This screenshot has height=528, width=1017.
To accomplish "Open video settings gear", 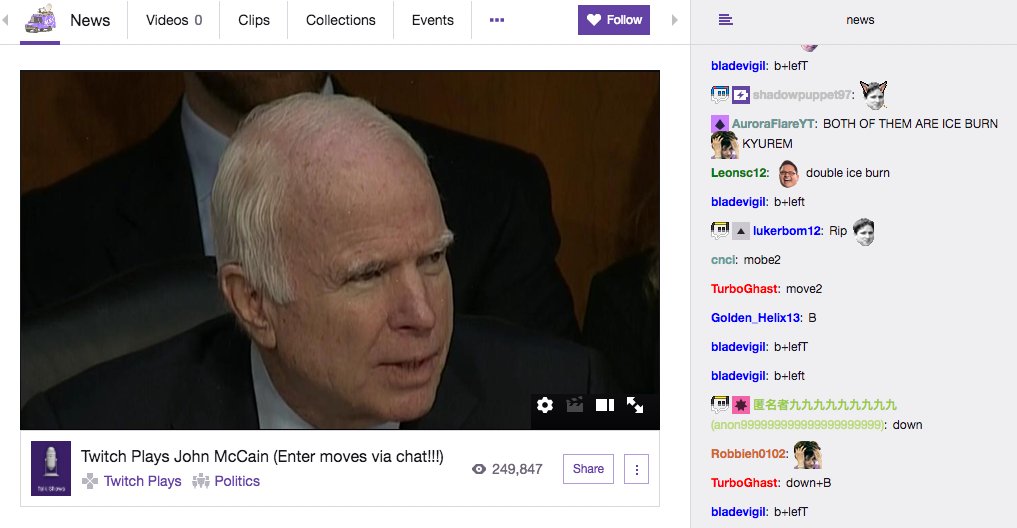I will pyautogui.click(x=545, y=405).
